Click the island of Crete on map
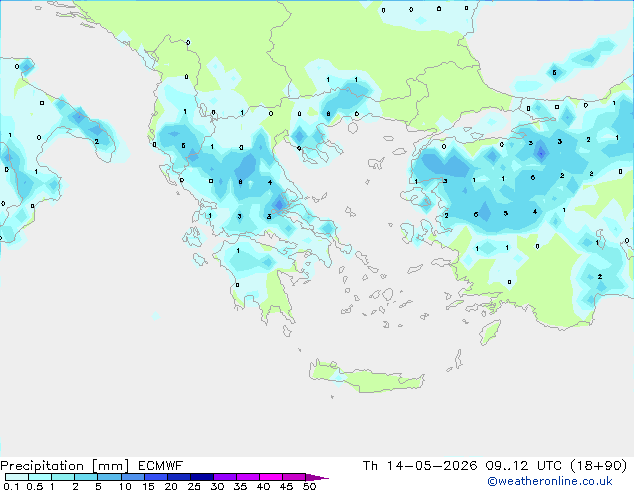634x490 pixels. 366,377
